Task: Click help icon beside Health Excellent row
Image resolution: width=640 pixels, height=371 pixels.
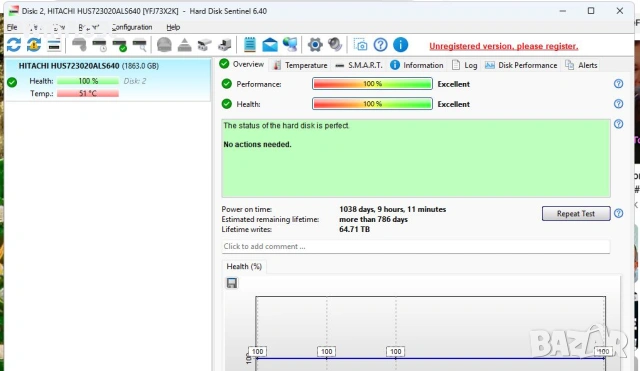Action: pos(618,104)
